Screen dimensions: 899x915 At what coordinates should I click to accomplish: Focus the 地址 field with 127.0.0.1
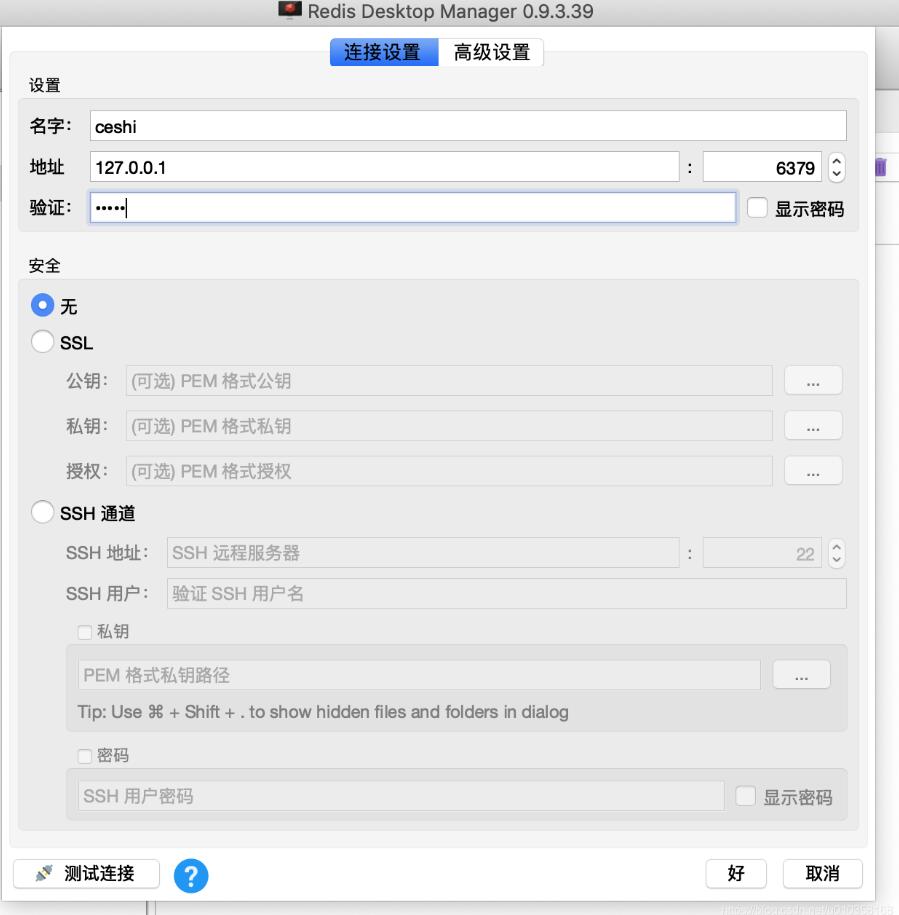(384, 167)
